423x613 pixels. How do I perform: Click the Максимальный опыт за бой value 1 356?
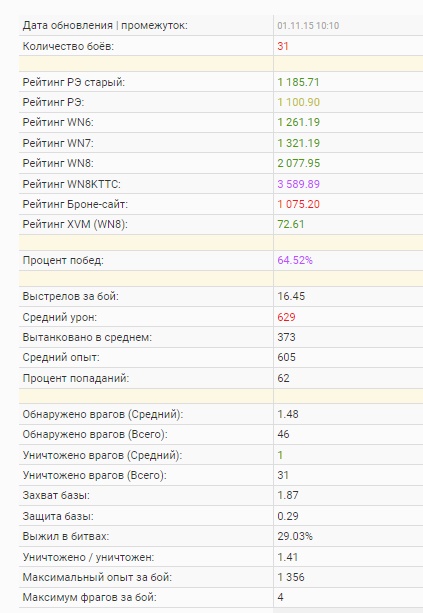[x=290, y=577]
